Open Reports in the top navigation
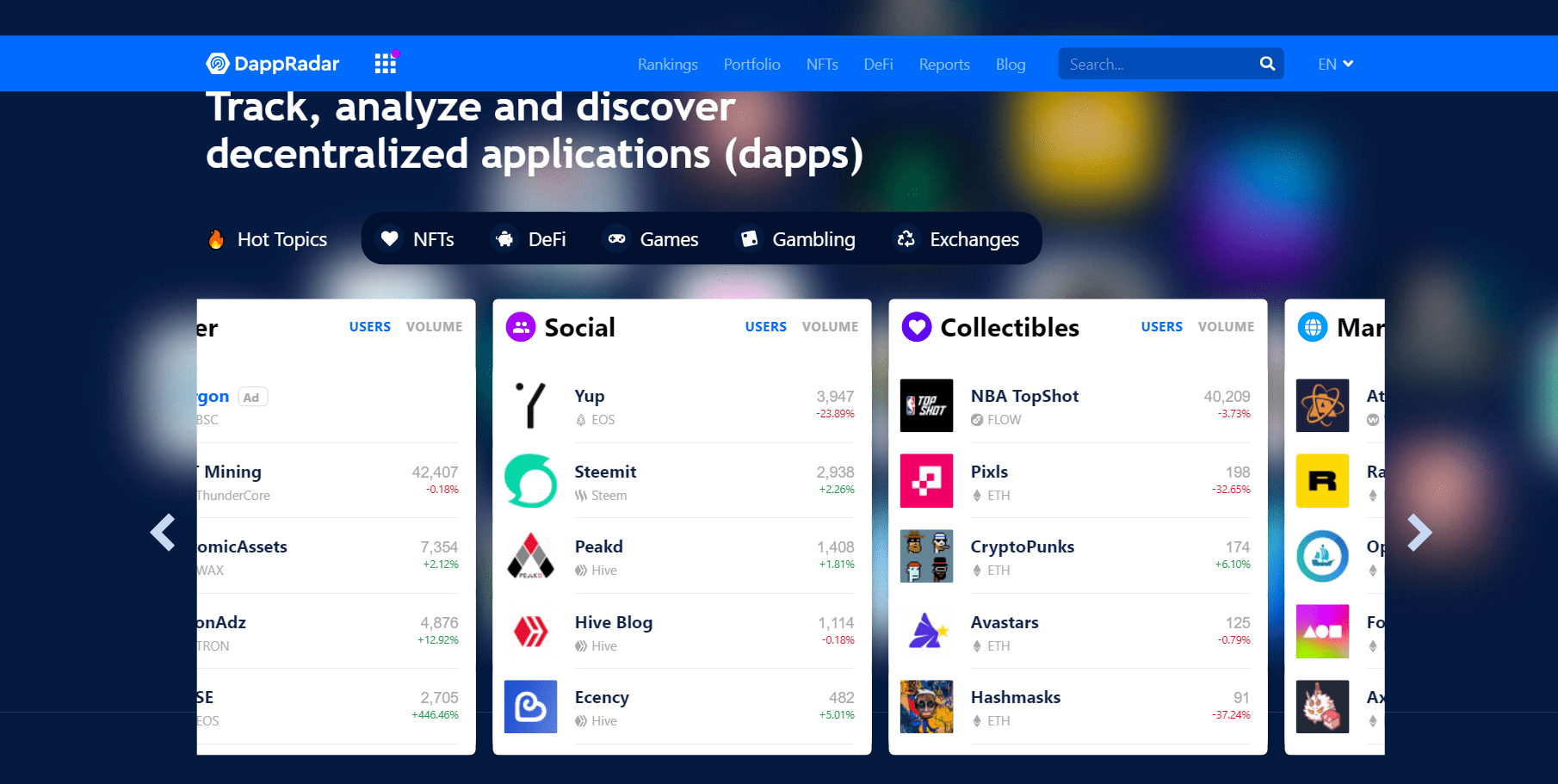The height and width of the screenshot is (784, 1558). pos(944,64)
